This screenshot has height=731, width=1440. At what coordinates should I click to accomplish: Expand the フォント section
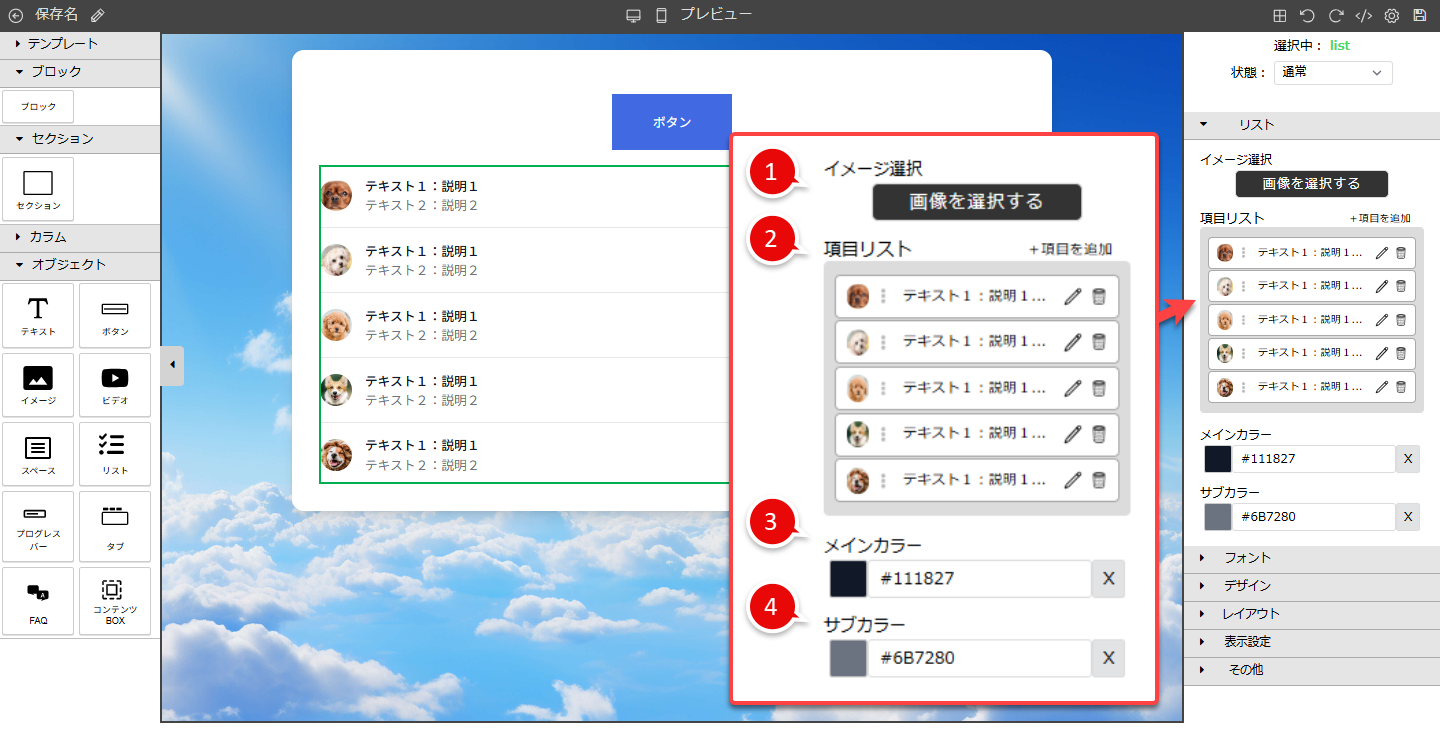[x=1247, y=558]
